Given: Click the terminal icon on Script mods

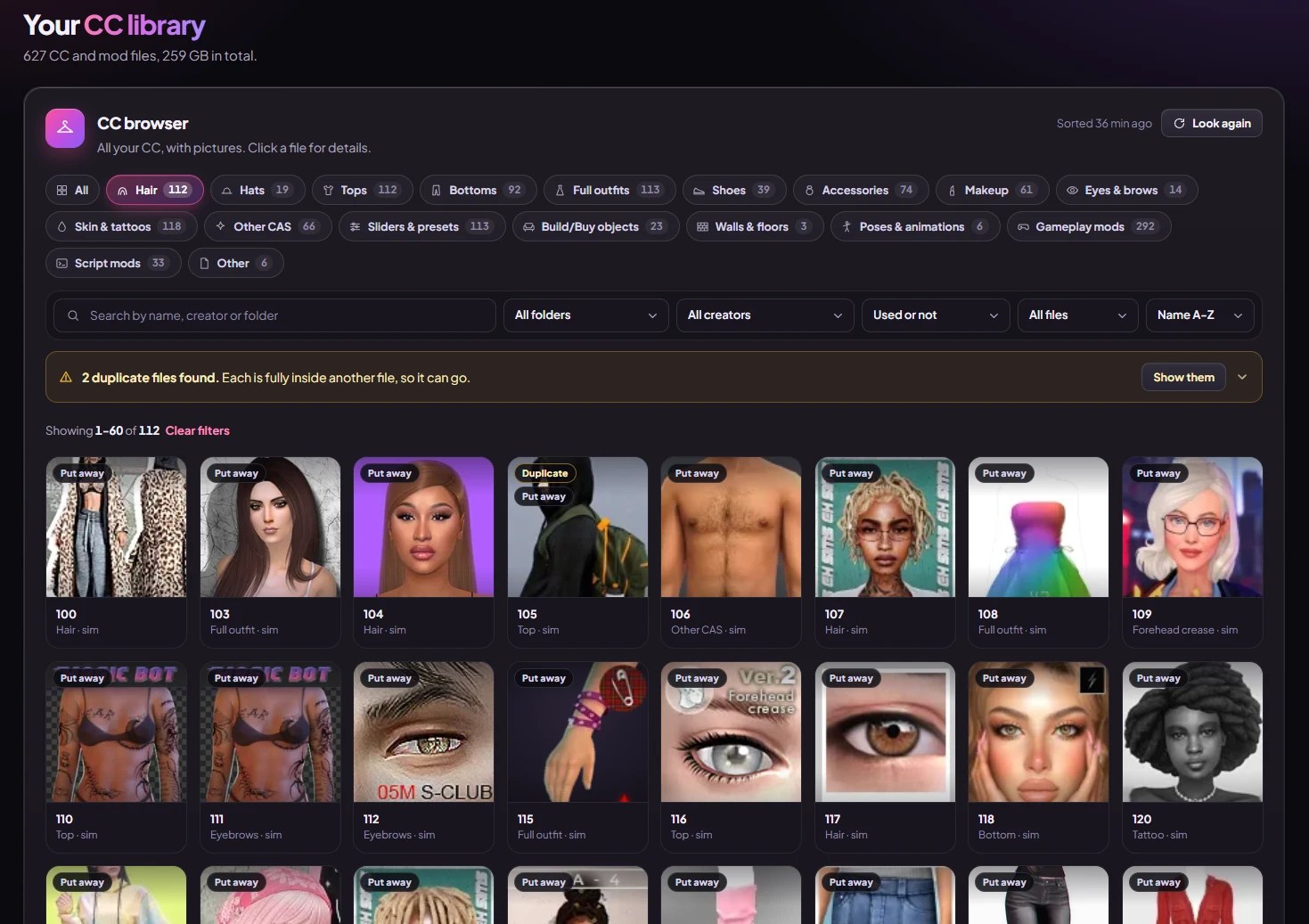Looking at the screenshot, I should tap(61, 264).
